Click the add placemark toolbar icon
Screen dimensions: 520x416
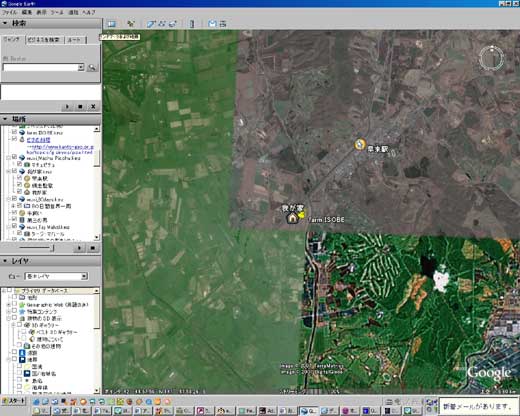131,24
